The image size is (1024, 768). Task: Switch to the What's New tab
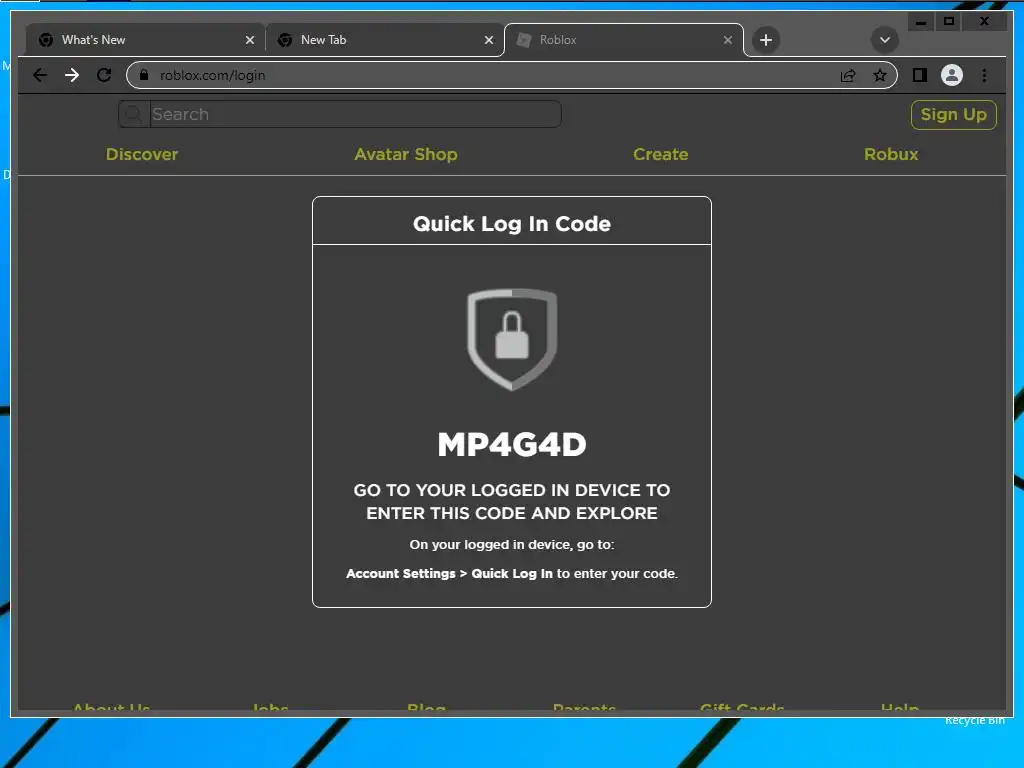144,40
